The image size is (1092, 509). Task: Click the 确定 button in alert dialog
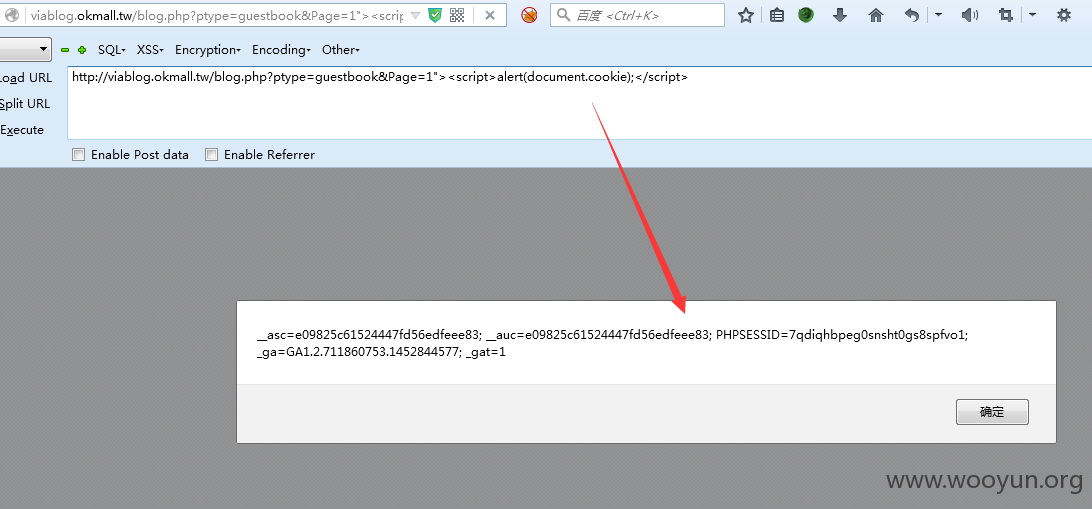(x=992, y=412)
